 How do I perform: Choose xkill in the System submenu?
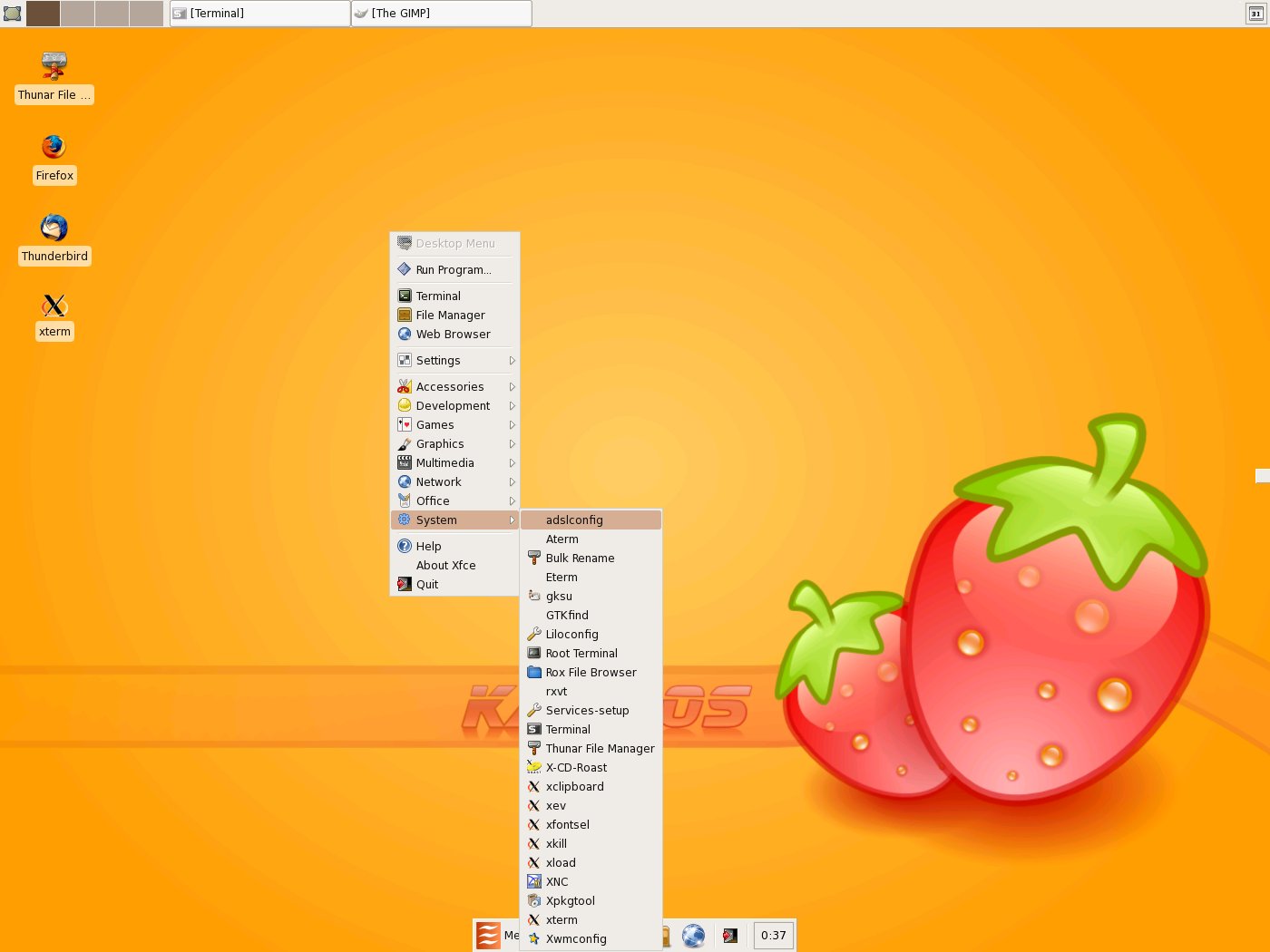click(x=591, y=844)
